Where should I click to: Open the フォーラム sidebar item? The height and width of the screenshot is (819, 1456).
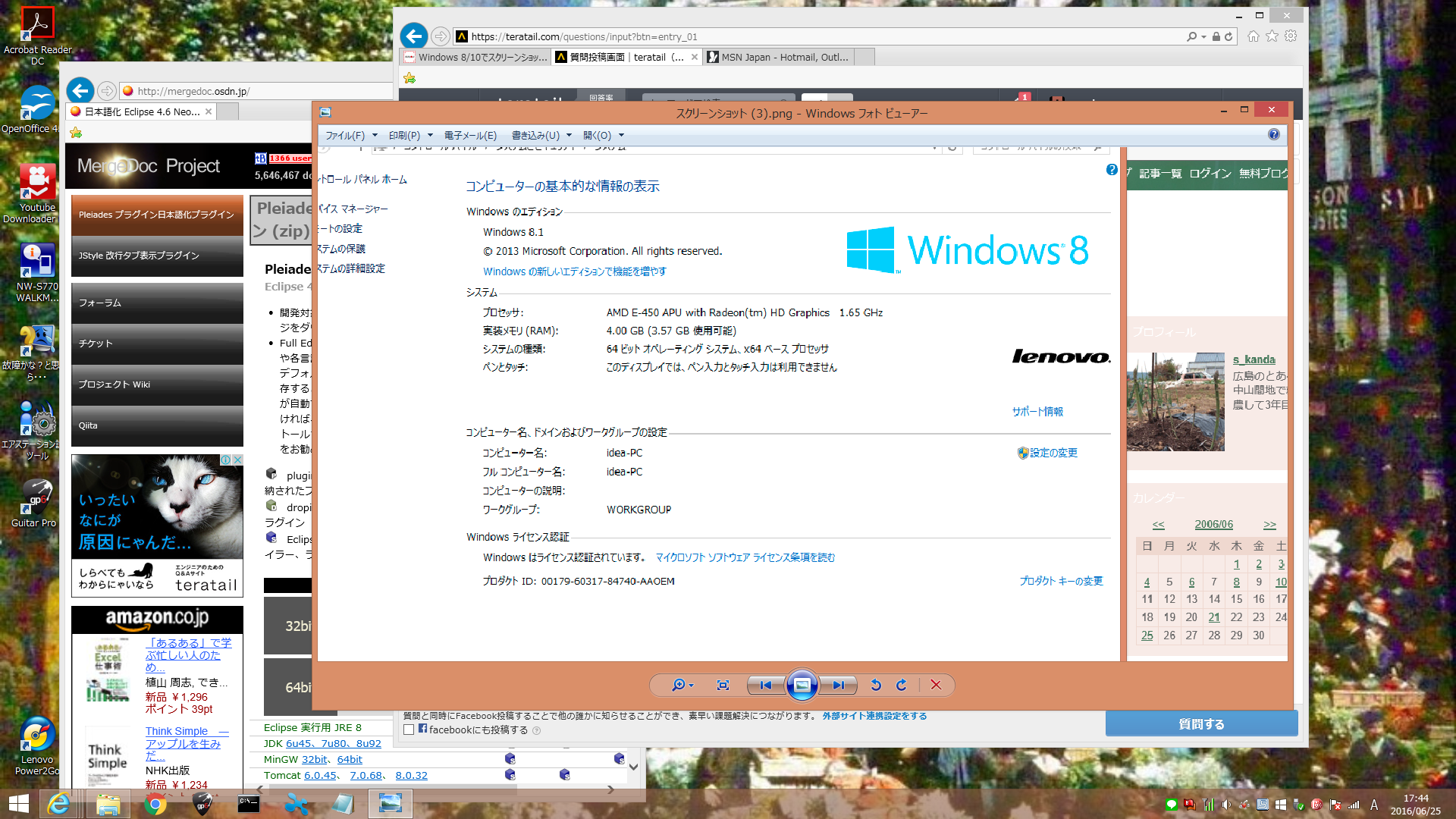157,303
